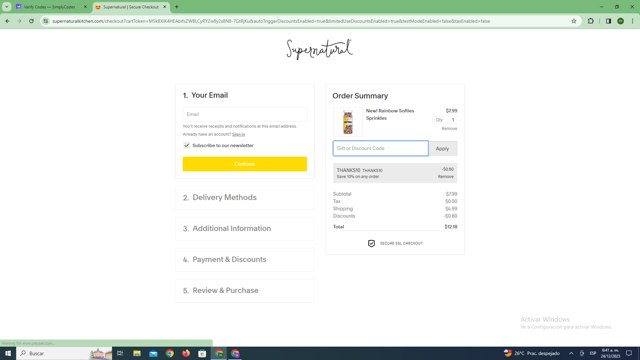
Task: Click the browser address bar URL
Action: point(271,21)
